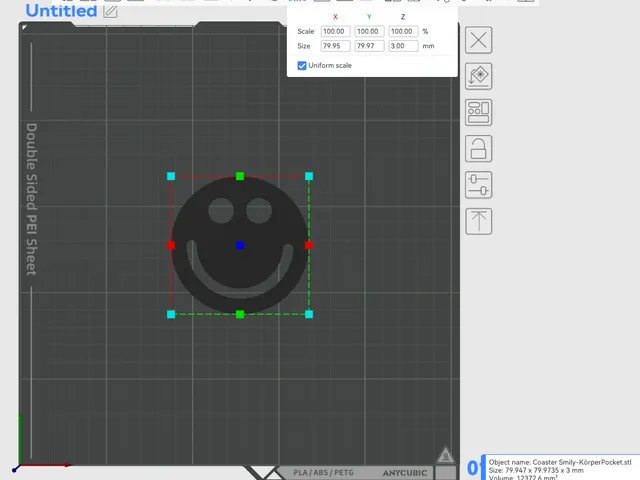The height and width of the screenshot is (480, 640).
Task: Click the bottom-left cyan corner scale handle
Action: (171, 314)
